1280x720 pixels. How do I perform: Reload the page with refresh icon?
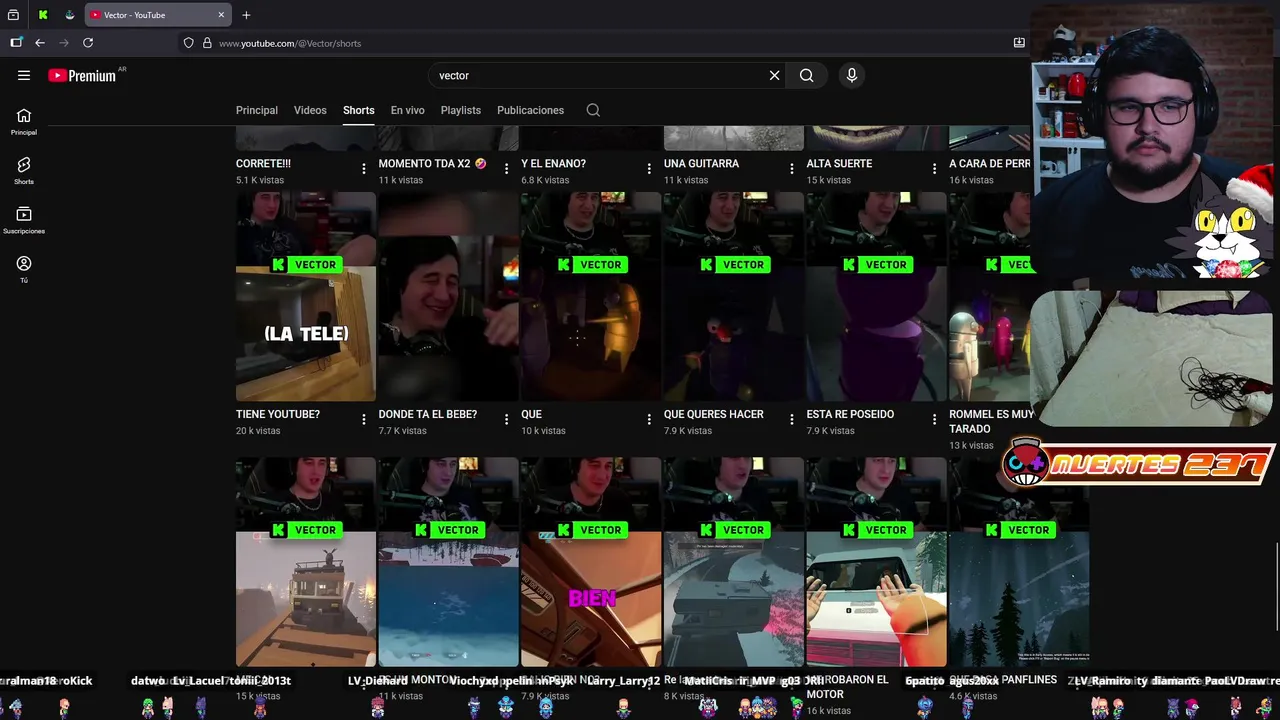point(88,43)
